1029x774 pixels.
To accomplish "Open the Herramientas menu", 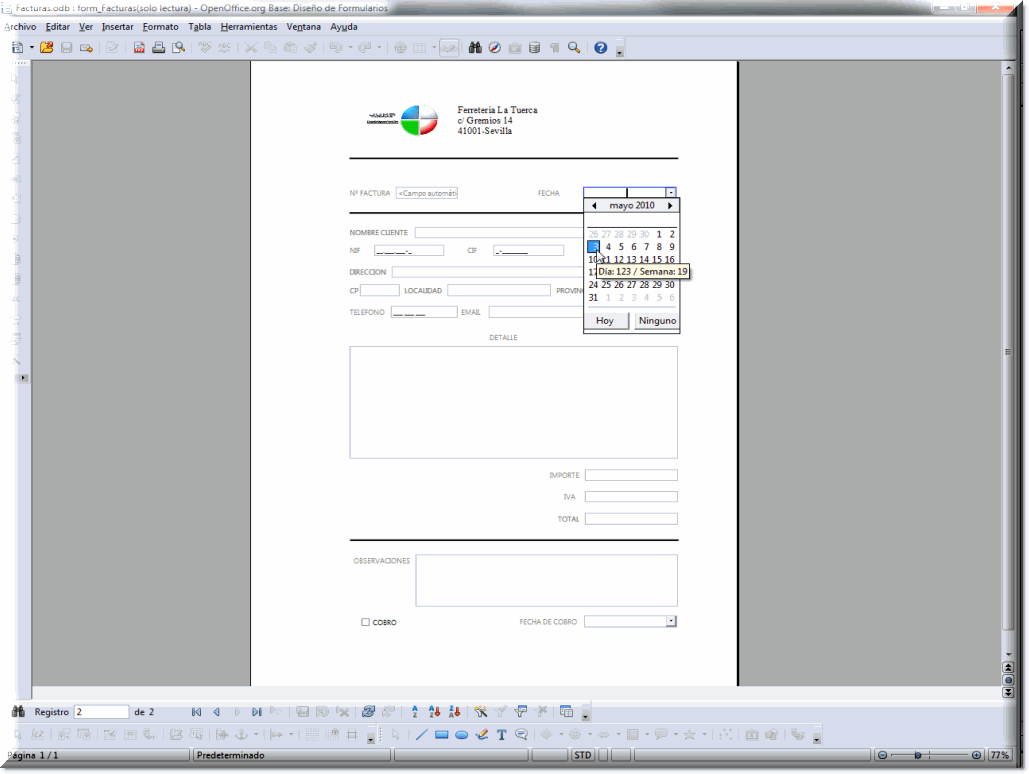I will pyautogui.click(x=249, y=27).
